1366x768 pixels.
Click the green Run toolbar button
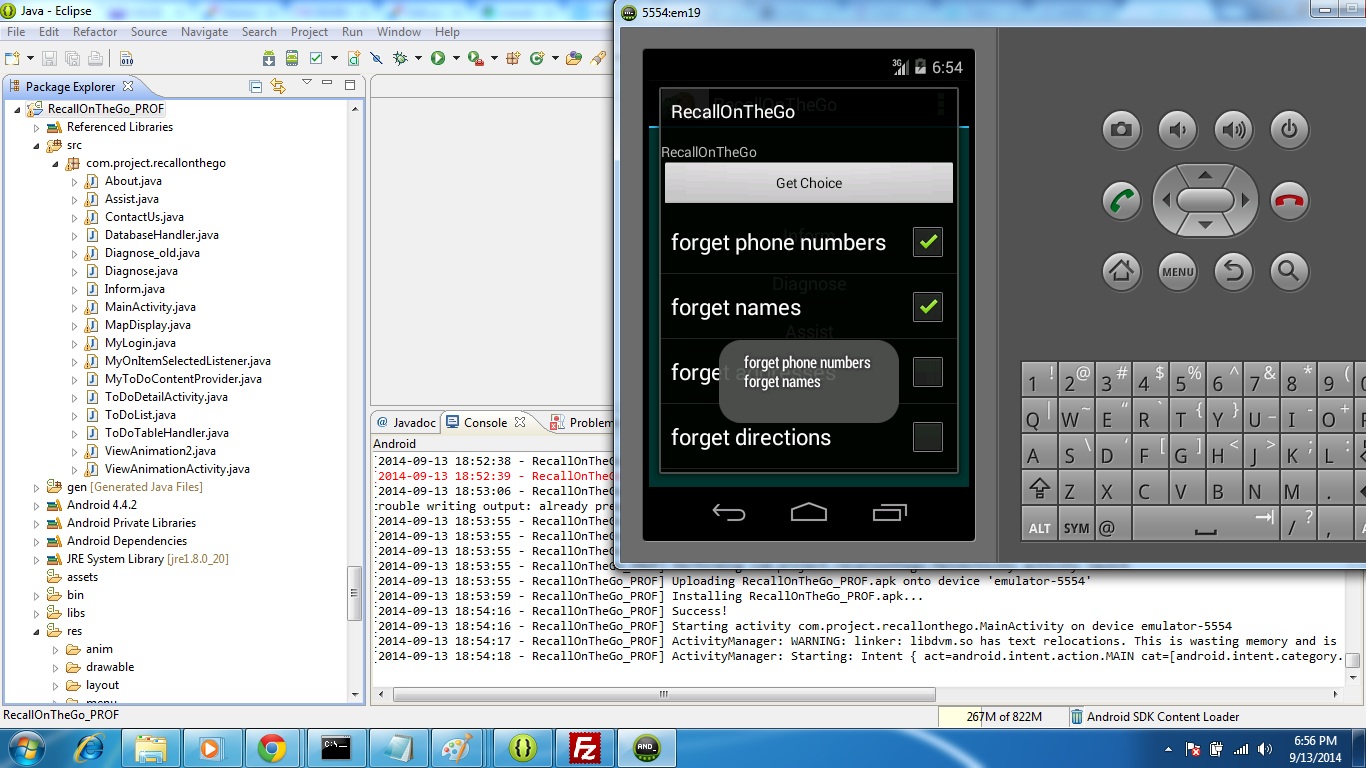(x=438, y=58)
